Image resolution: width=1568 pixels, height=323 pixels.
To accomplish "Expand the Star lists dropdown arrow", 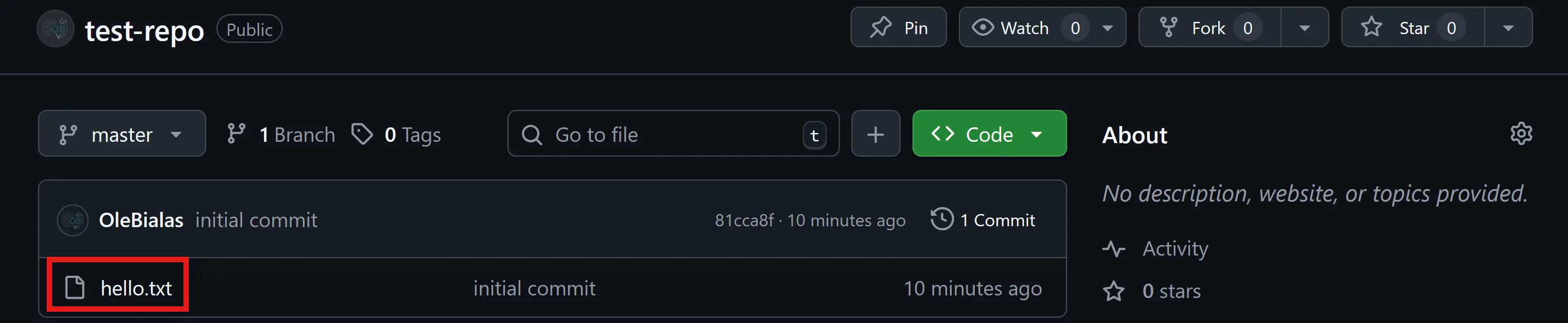I will (1508, 28).
